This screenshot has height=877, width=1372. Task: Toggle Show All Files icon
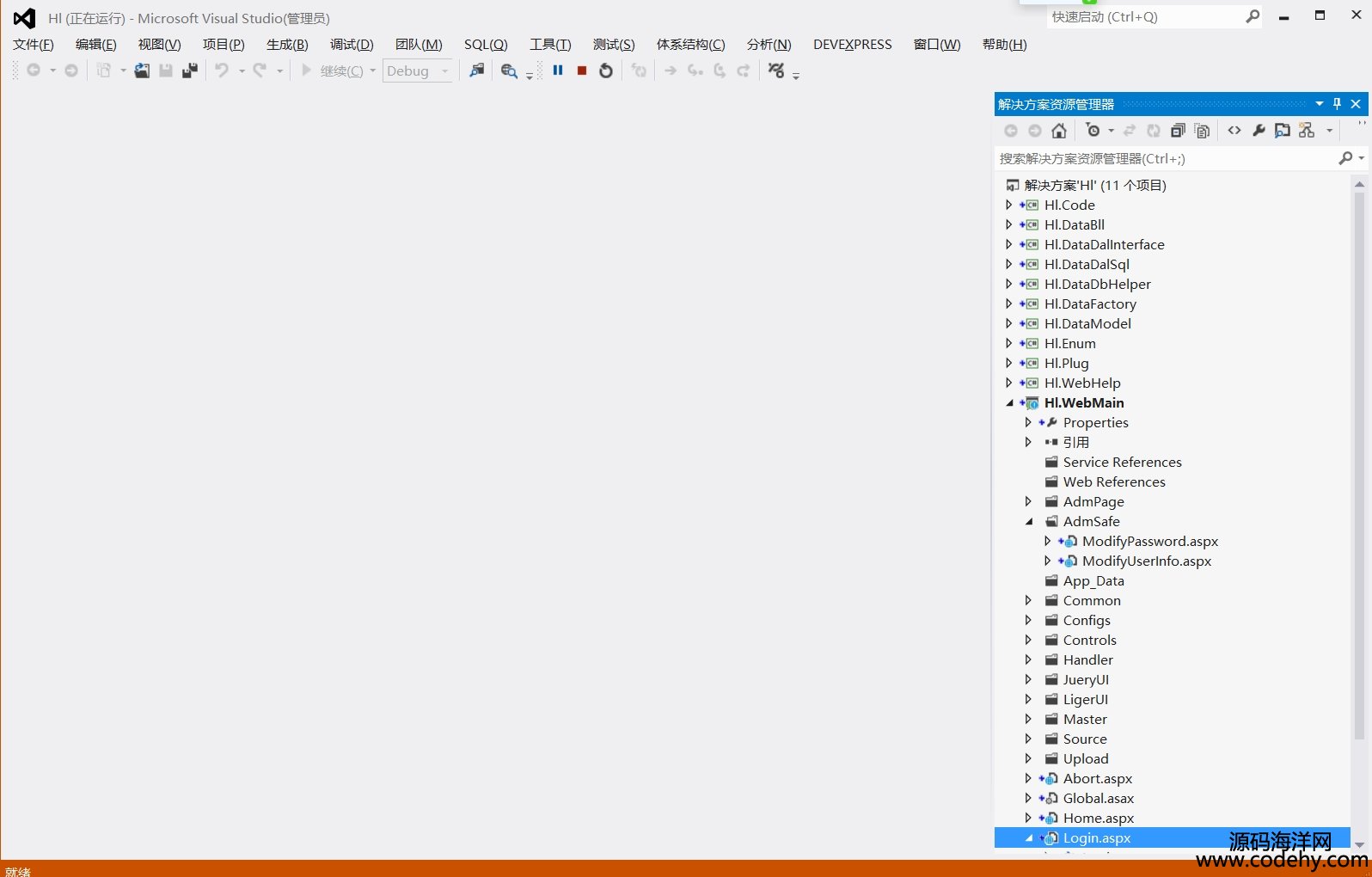[x=1202, y=131]
